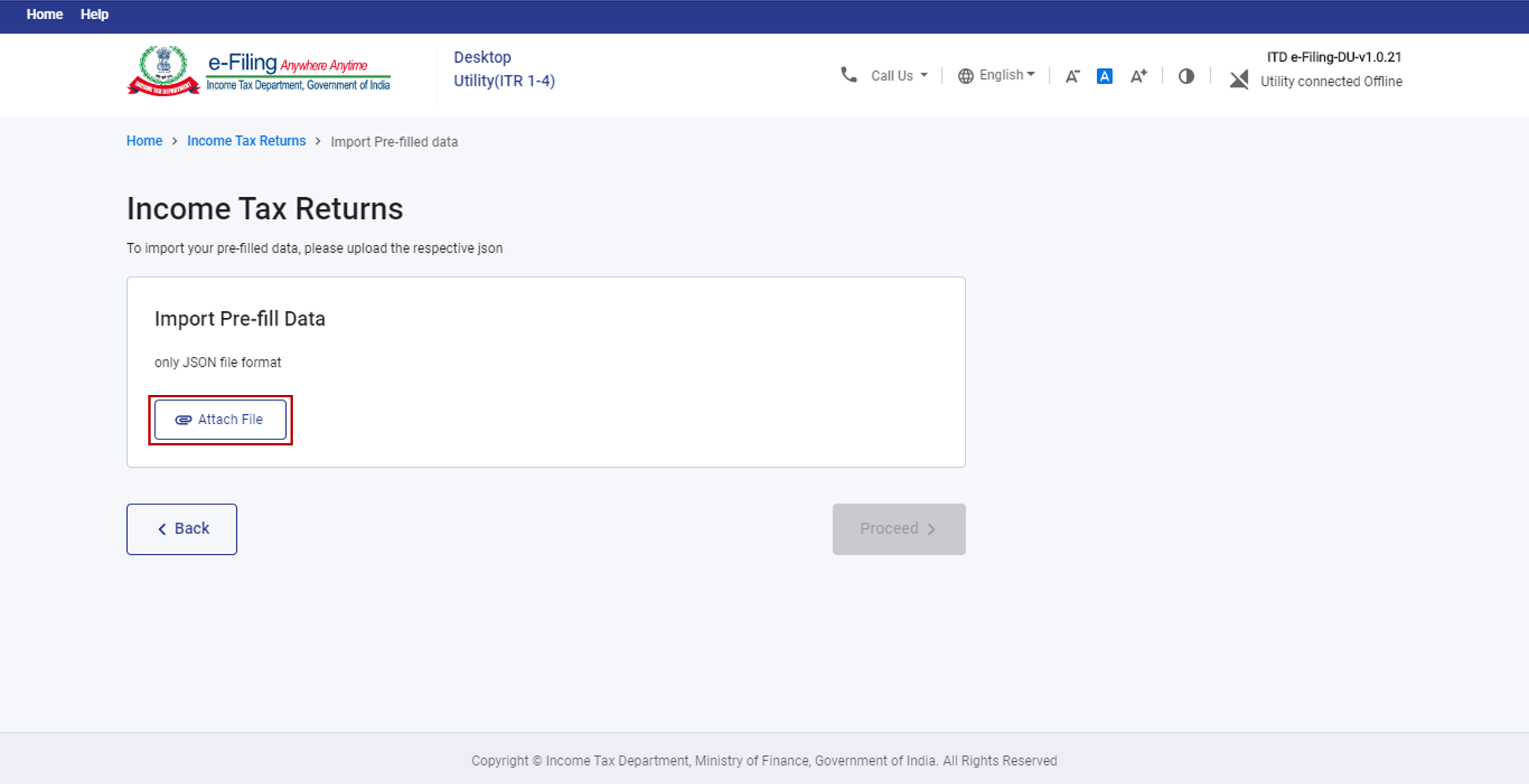Open the Home menu in top bar
The image size is (1529, 784).
tap(44, 15)
